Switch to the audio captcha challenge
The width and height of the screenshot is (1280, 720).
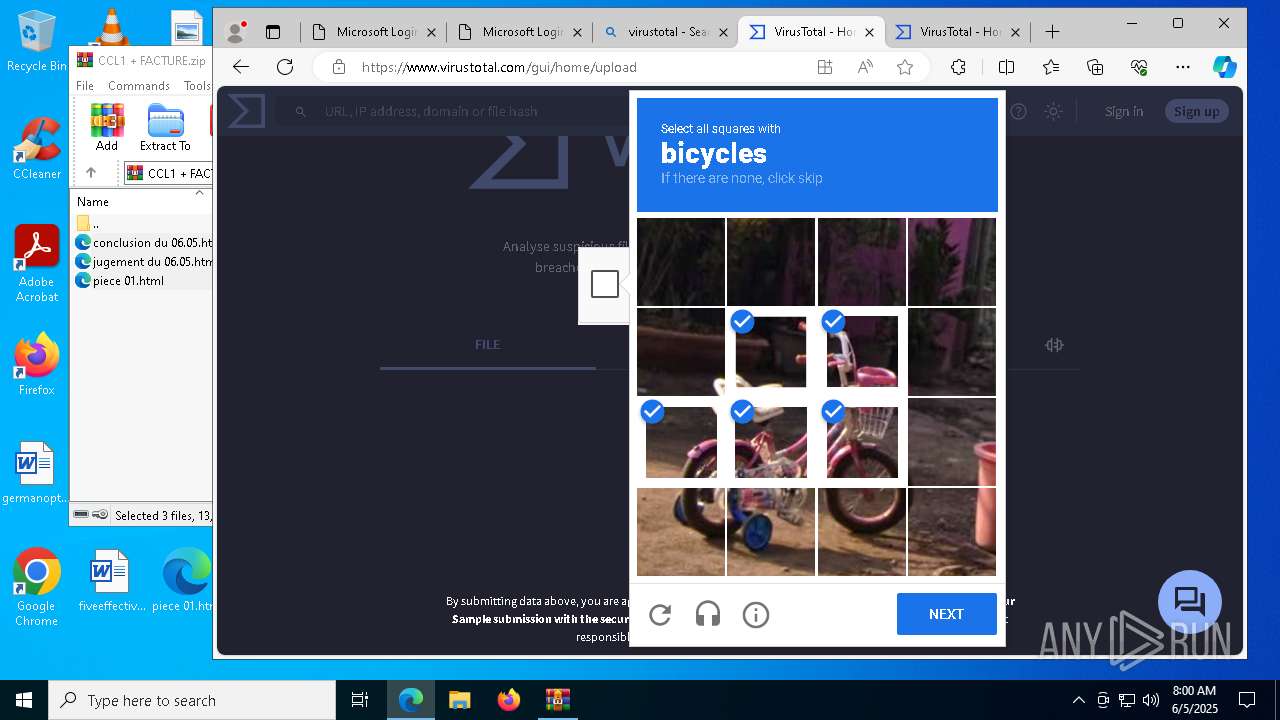708,614
